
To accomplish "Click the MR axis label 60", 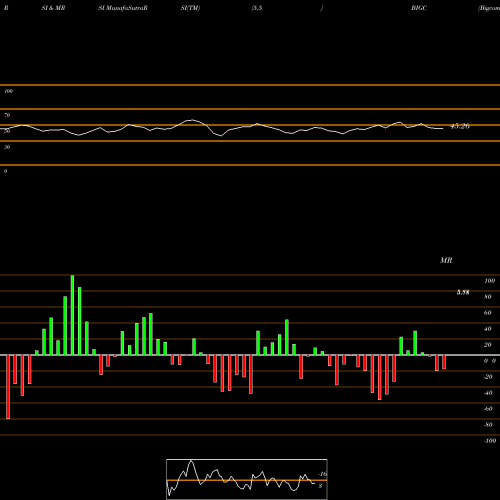I will [488, 313].
